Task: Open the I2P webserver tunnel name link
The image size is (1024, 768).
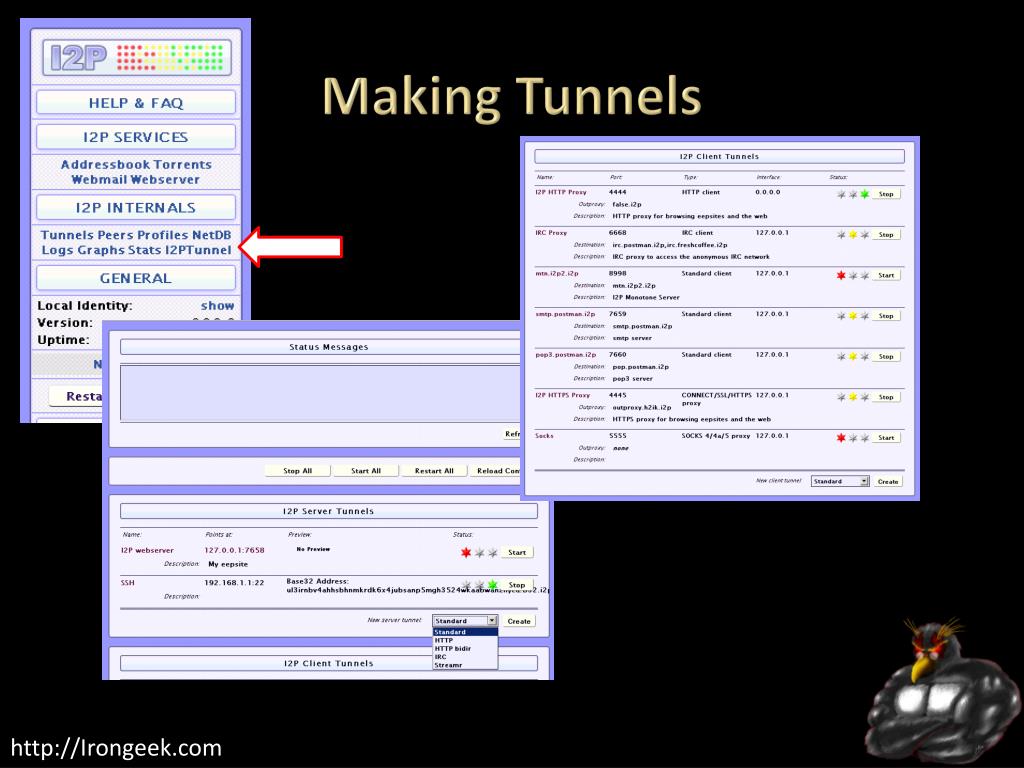Action: click(x=147, y=551)
